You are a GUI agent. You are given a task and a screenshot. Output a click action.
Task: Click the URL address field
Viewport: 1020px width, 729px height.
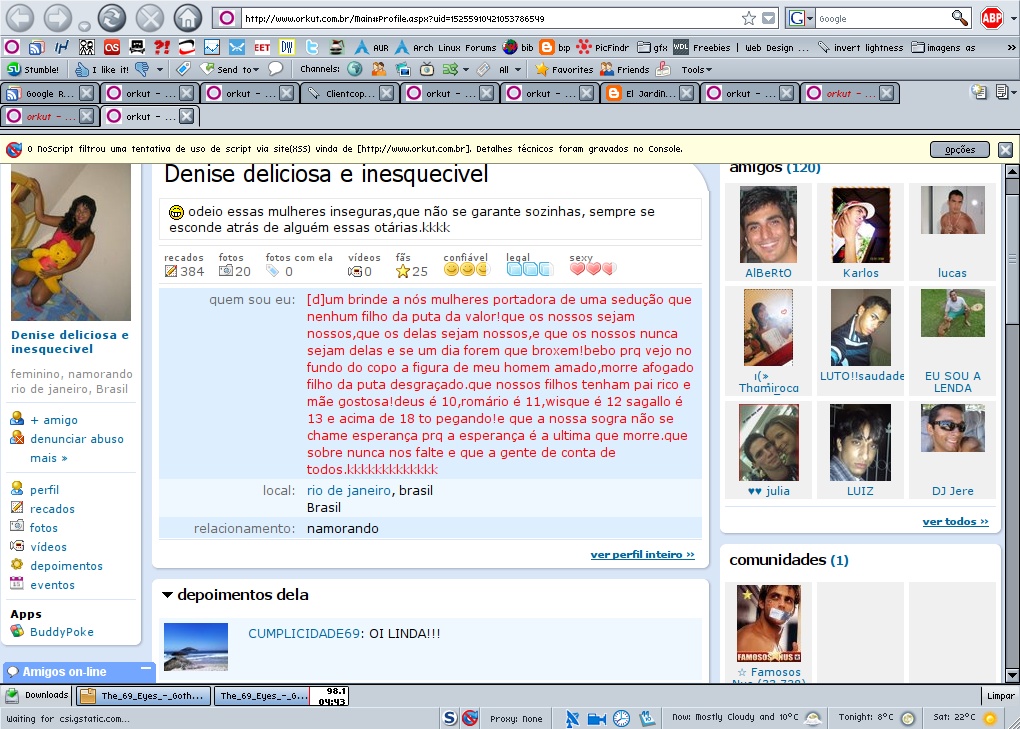click(489, 19)
